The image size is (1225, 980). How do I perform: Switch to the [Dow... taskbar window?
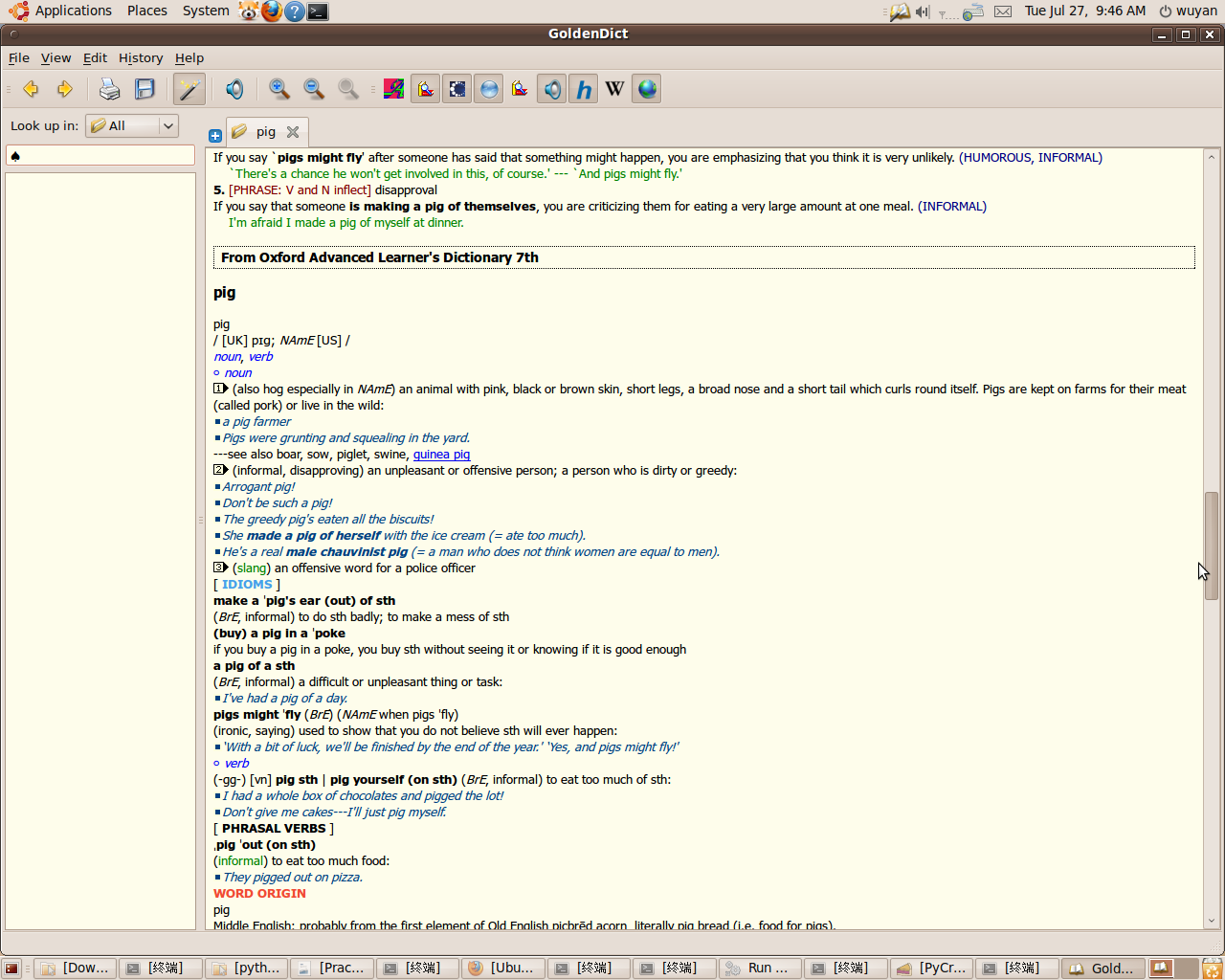(x=76, y=969)
